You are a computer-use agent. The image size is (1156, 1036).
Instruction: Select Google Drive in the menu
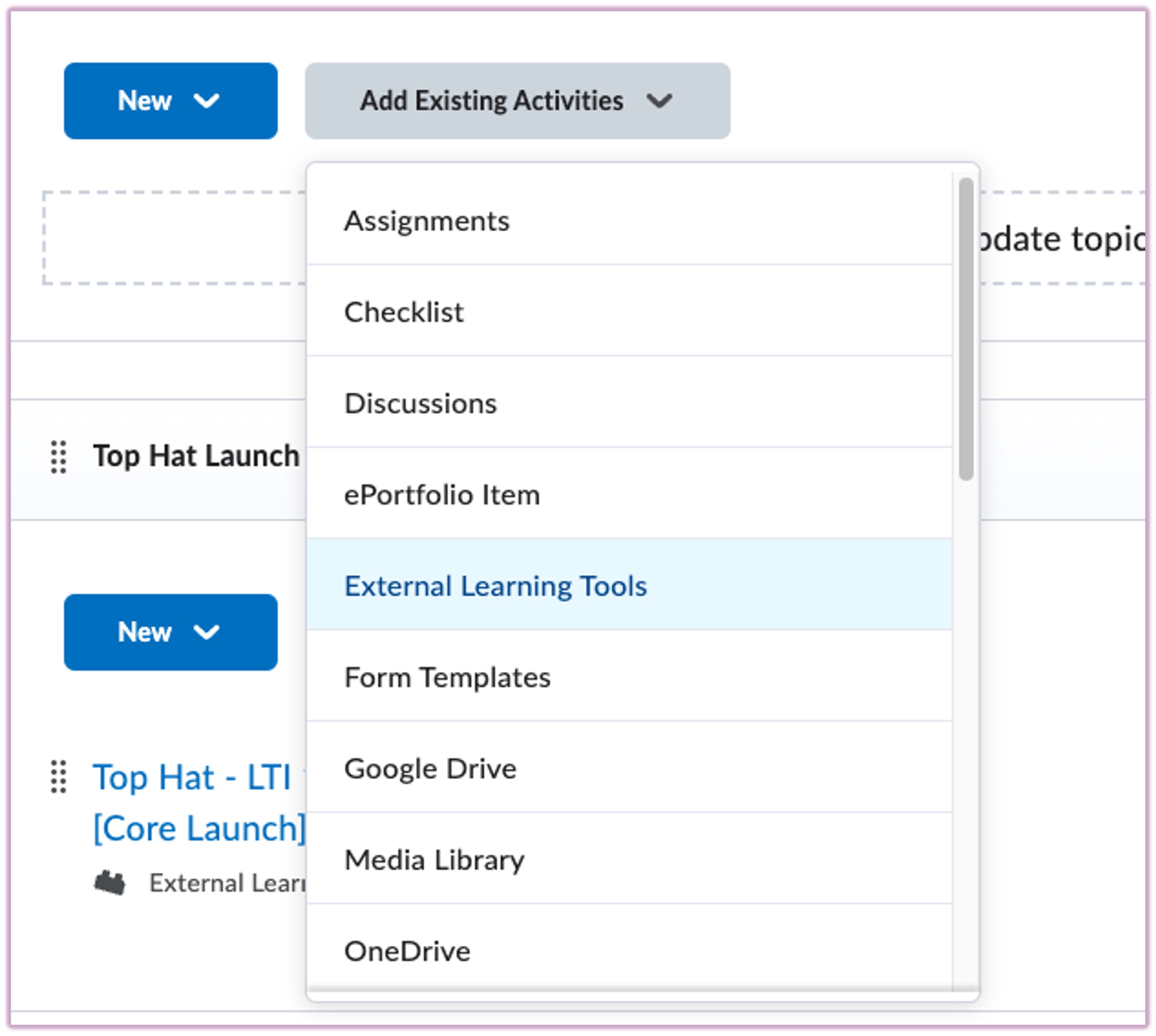pos(431,769)
